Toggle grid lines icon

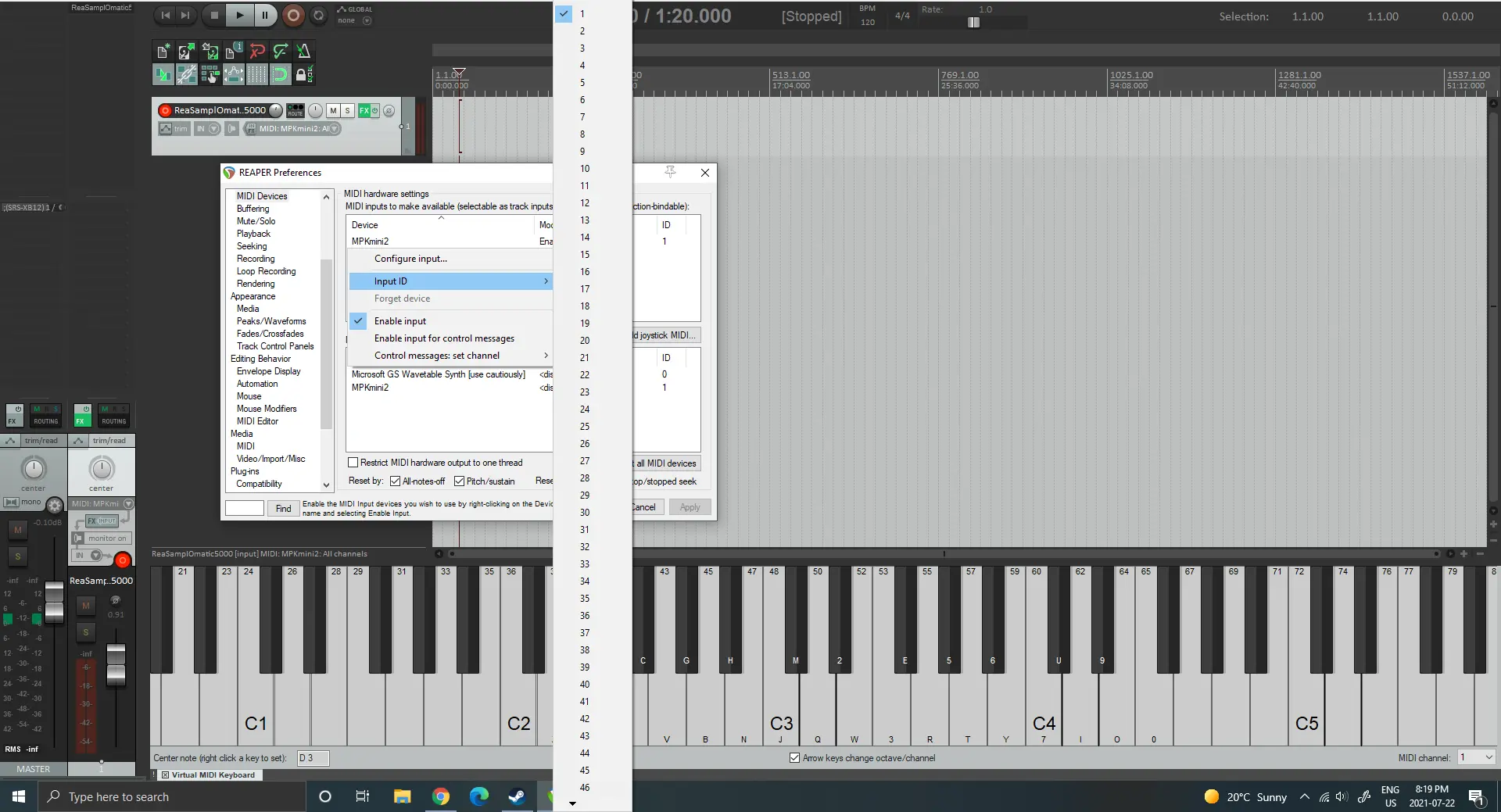click(x=256, y=75)
